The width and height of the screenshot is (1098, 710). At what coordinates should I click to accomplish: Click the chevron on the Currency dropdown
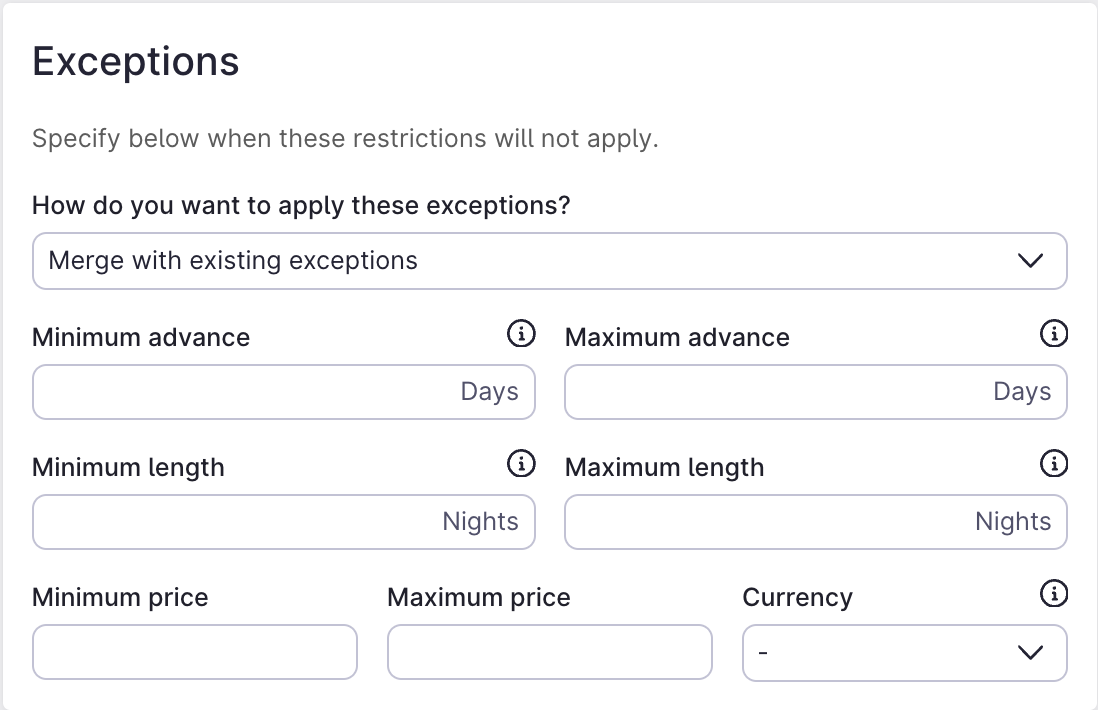(x=1032, y=652)
